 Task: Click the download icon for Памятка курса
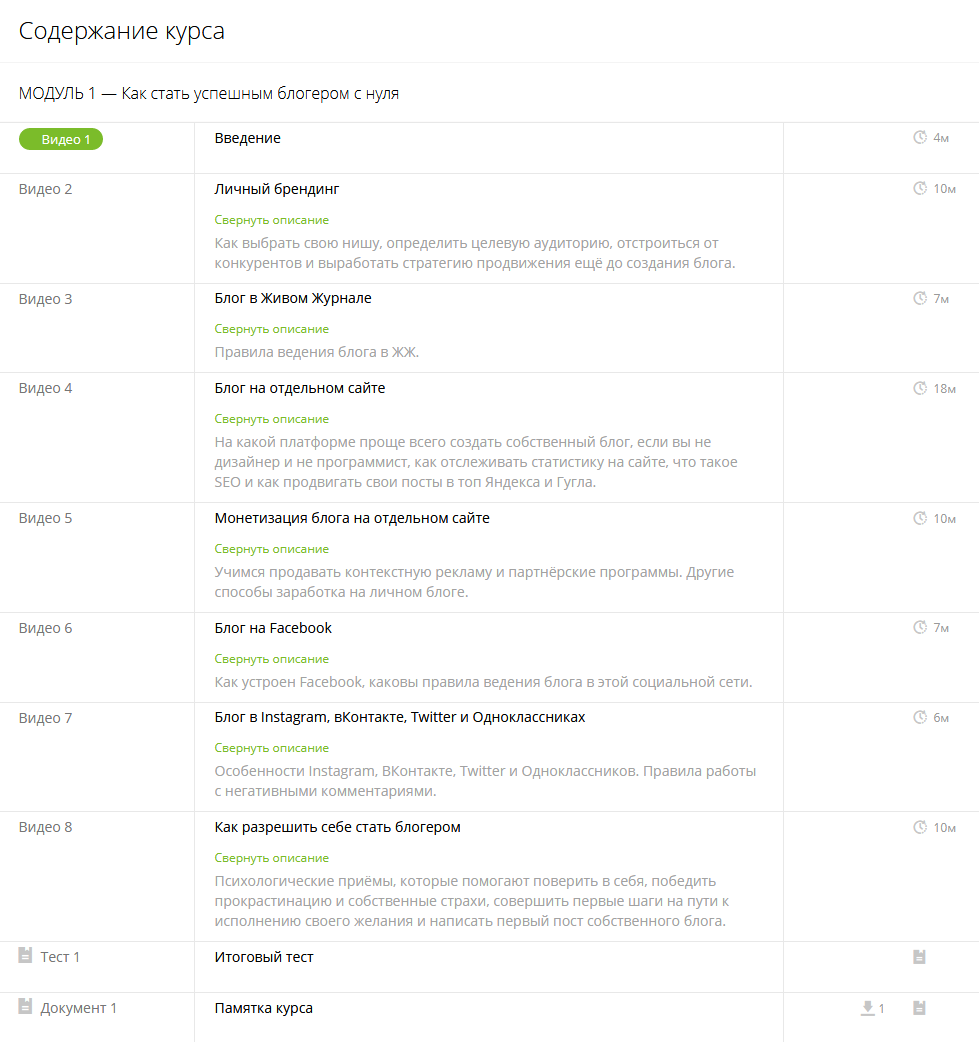coord(868,1008)
